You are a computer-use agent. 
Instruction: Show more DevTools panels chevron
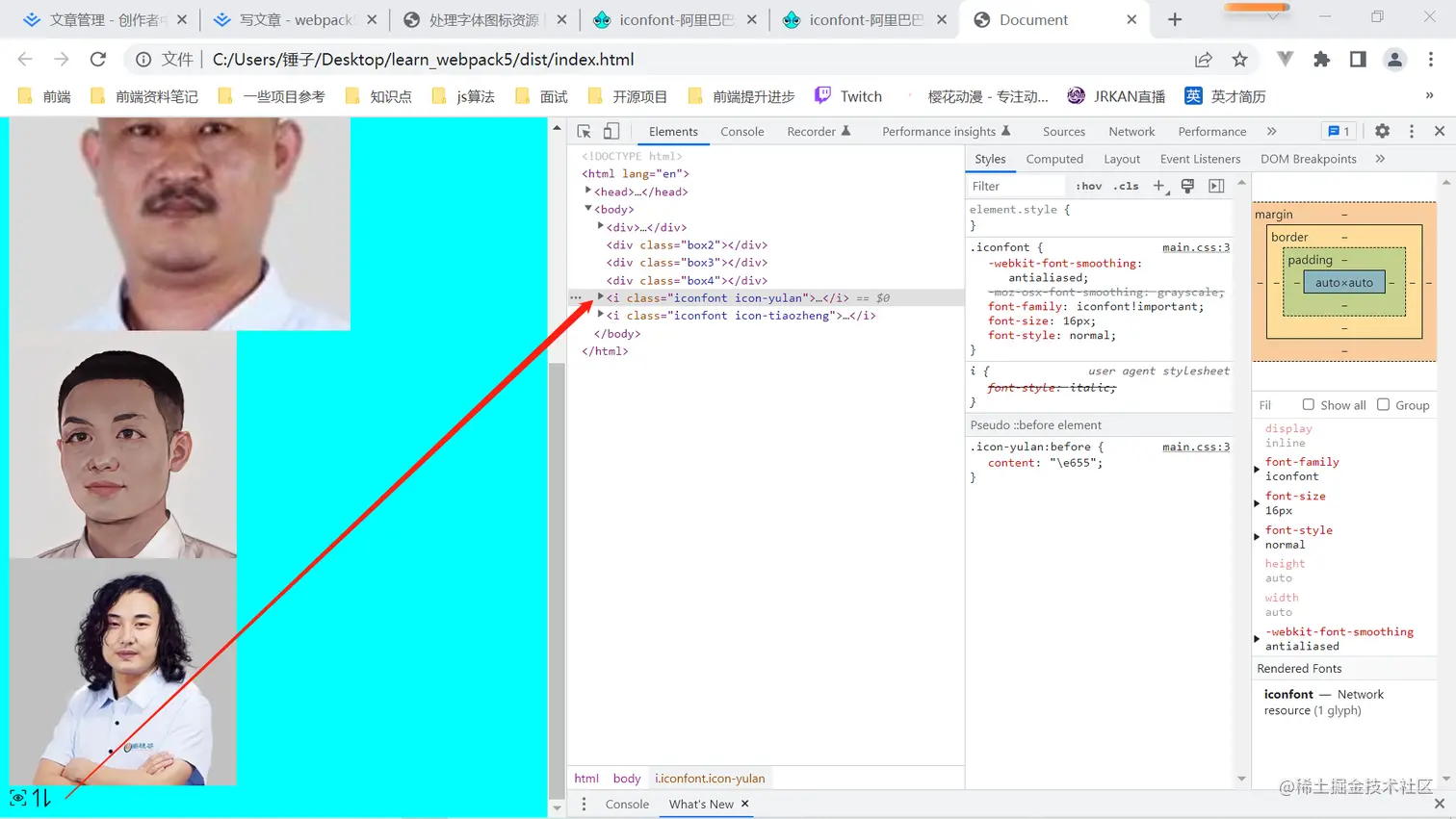[x=1271, y=131]
